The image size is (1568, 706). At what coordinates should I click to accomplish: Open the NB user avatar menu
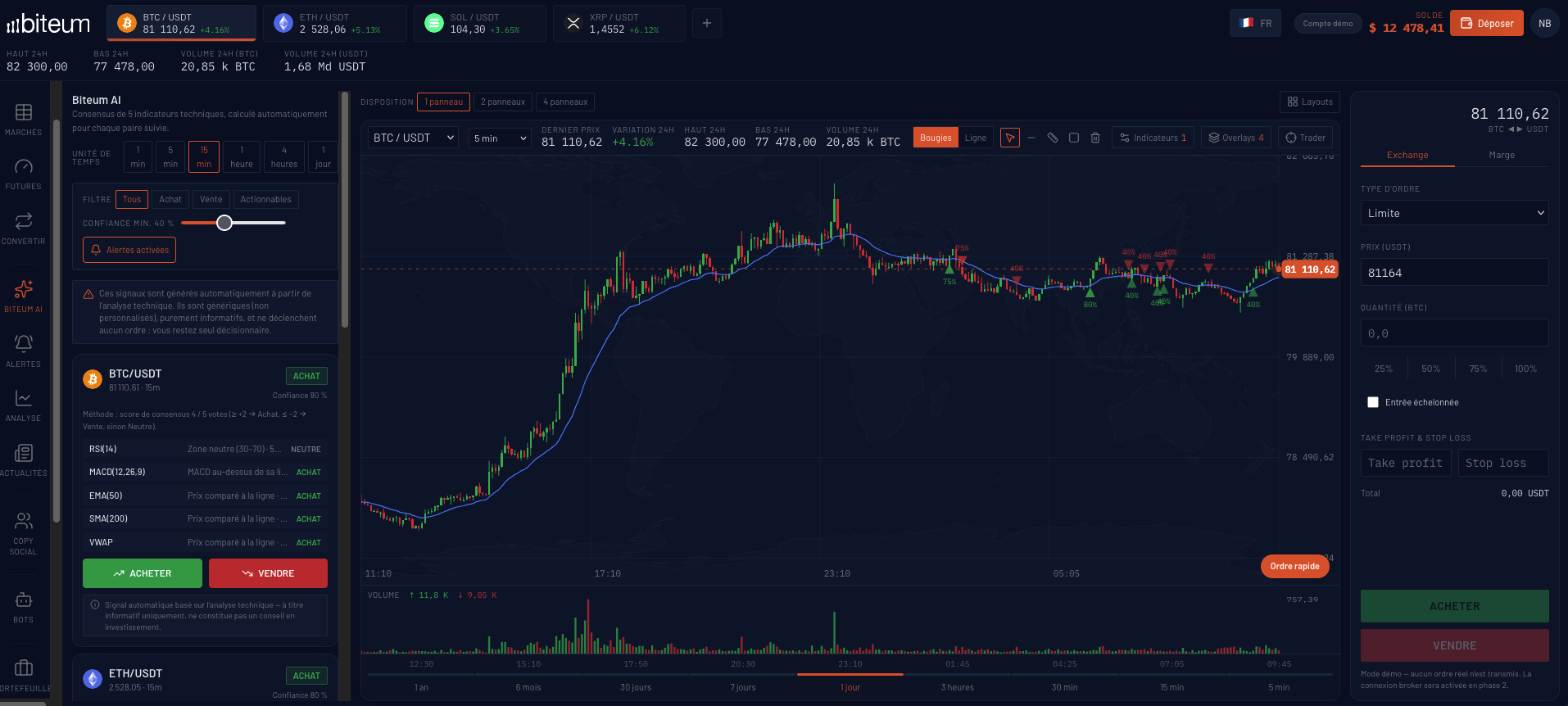click(1545, 23)
